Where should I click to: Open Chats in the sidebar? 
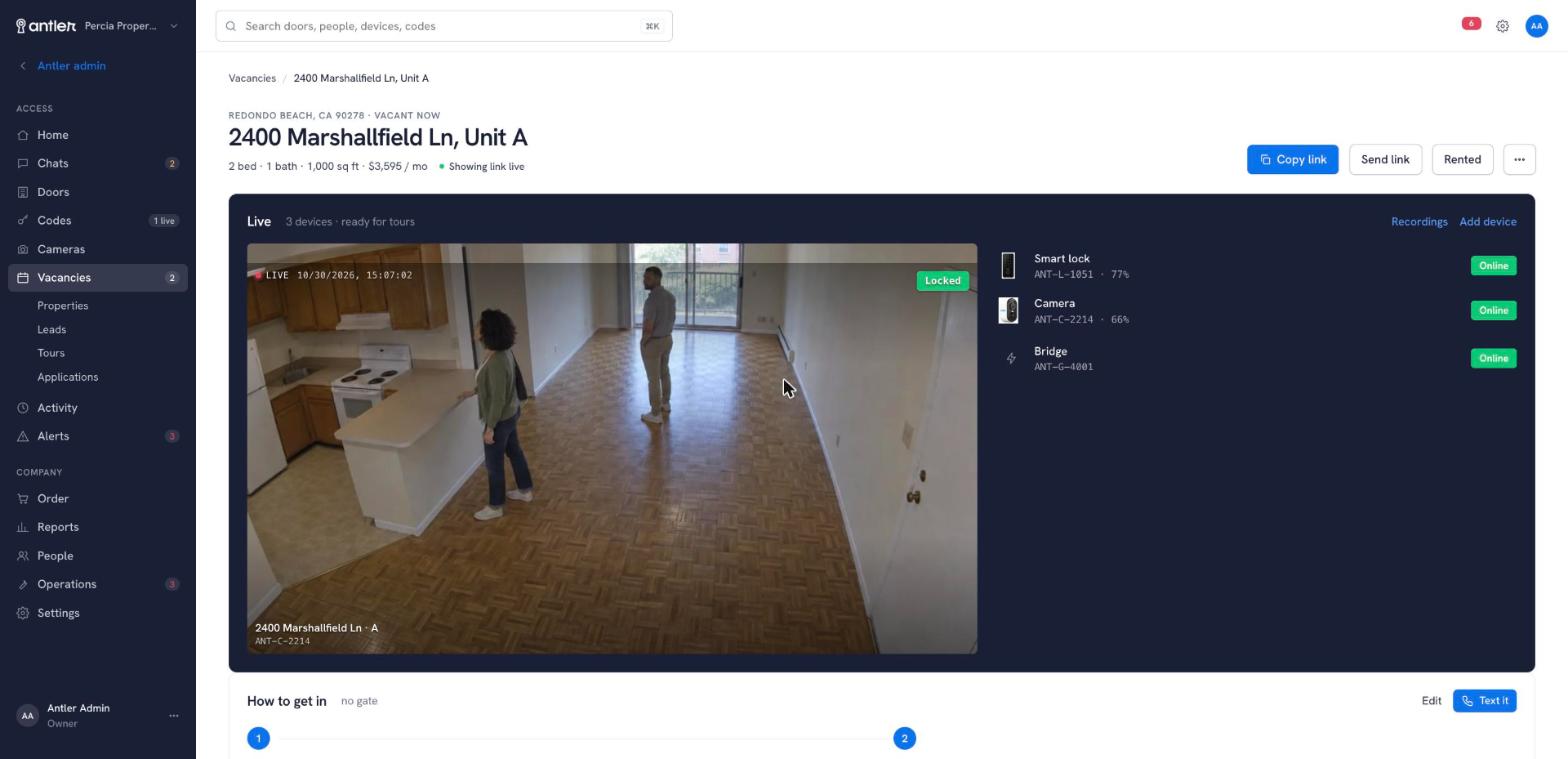click(x=97, y=163)
